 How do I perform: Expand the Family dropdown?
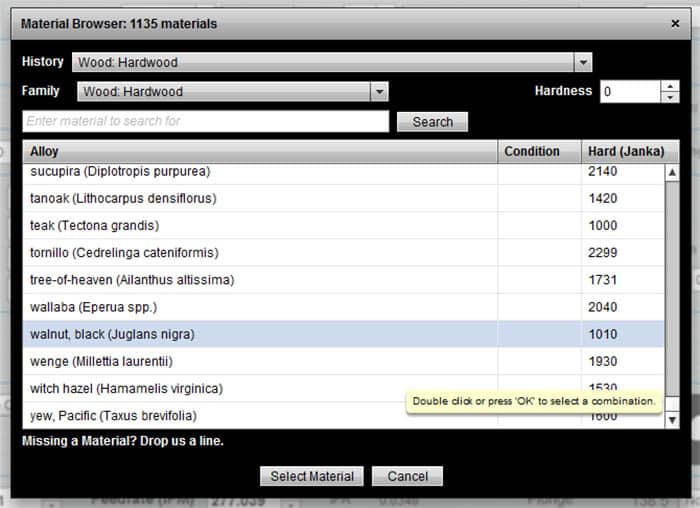[379, 92]
